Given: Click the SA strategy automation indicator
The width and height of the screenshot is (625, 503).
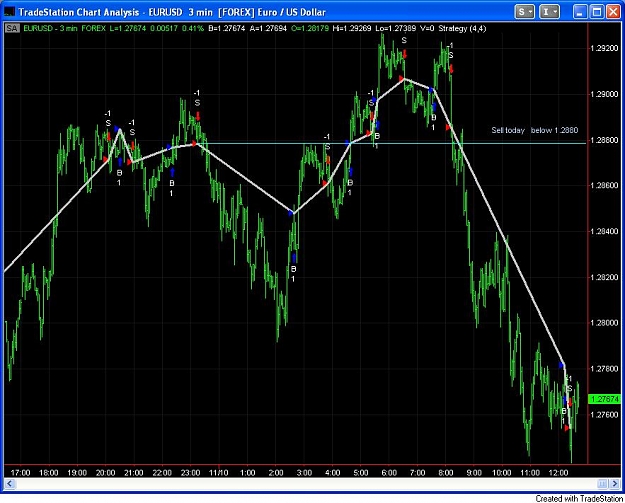Looking at the screenshot, I should click(x=12, y=28).
